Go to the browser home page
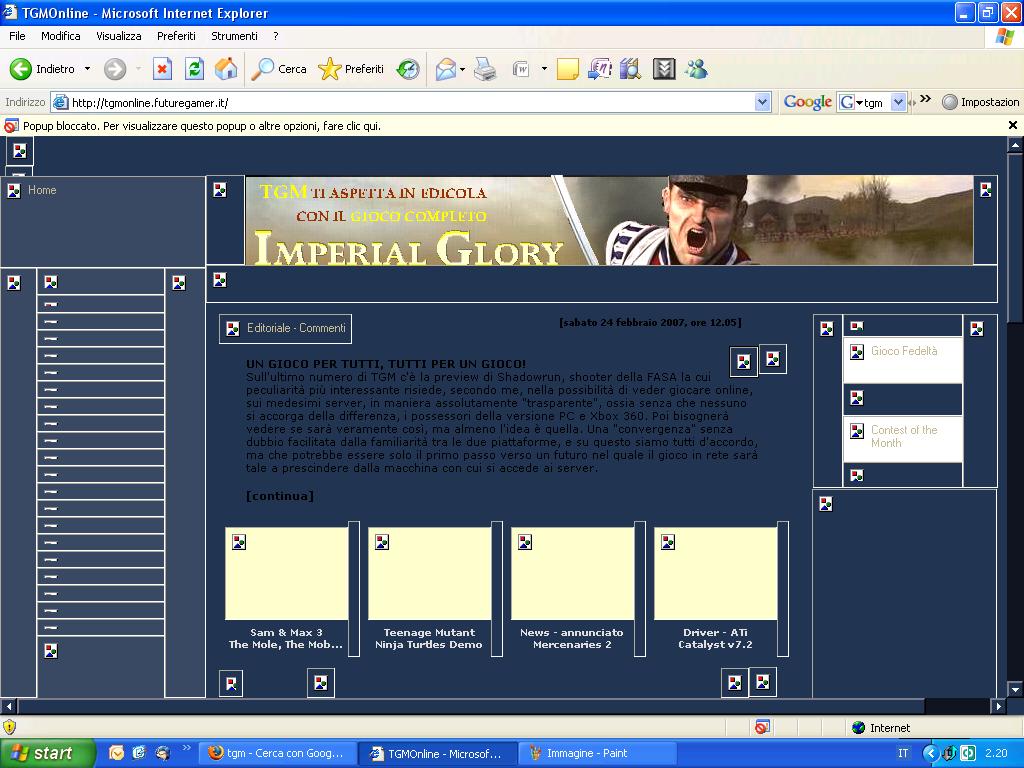Image resolution: width=1024 pixels, height=768 pixels. [x=226, y=69]
